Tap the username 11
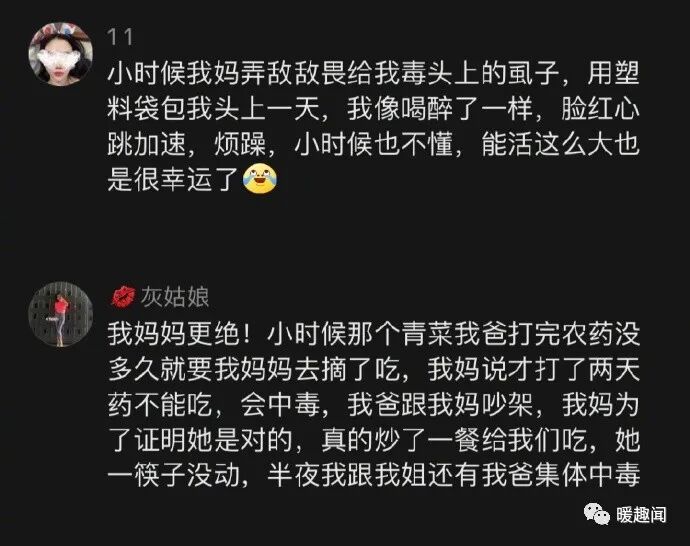The height and width of the screenshot is (546, 690). click(x=120, y=37)
